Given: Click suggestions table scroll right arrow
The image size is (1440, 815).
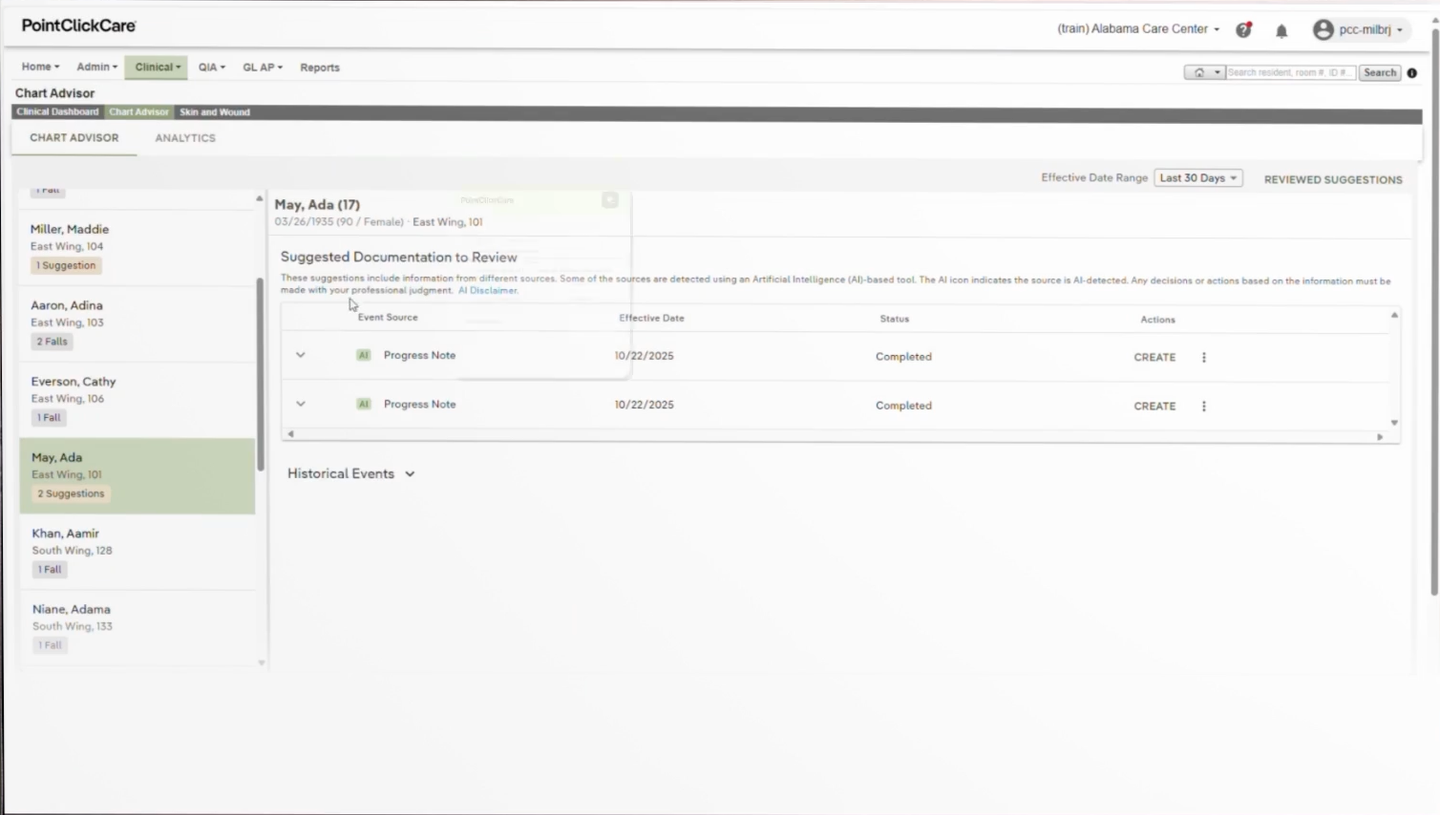Looking at the screenshot, I should [1380, 436].
